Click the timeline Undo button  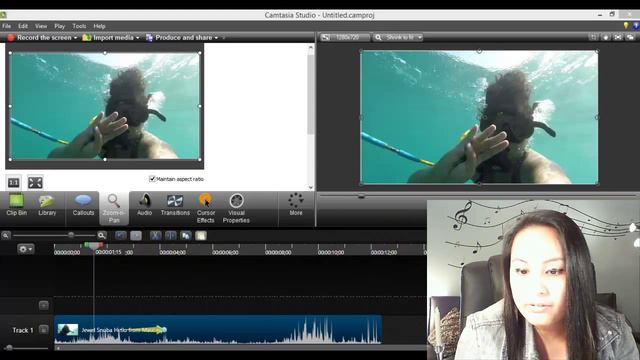click(121, 236)
